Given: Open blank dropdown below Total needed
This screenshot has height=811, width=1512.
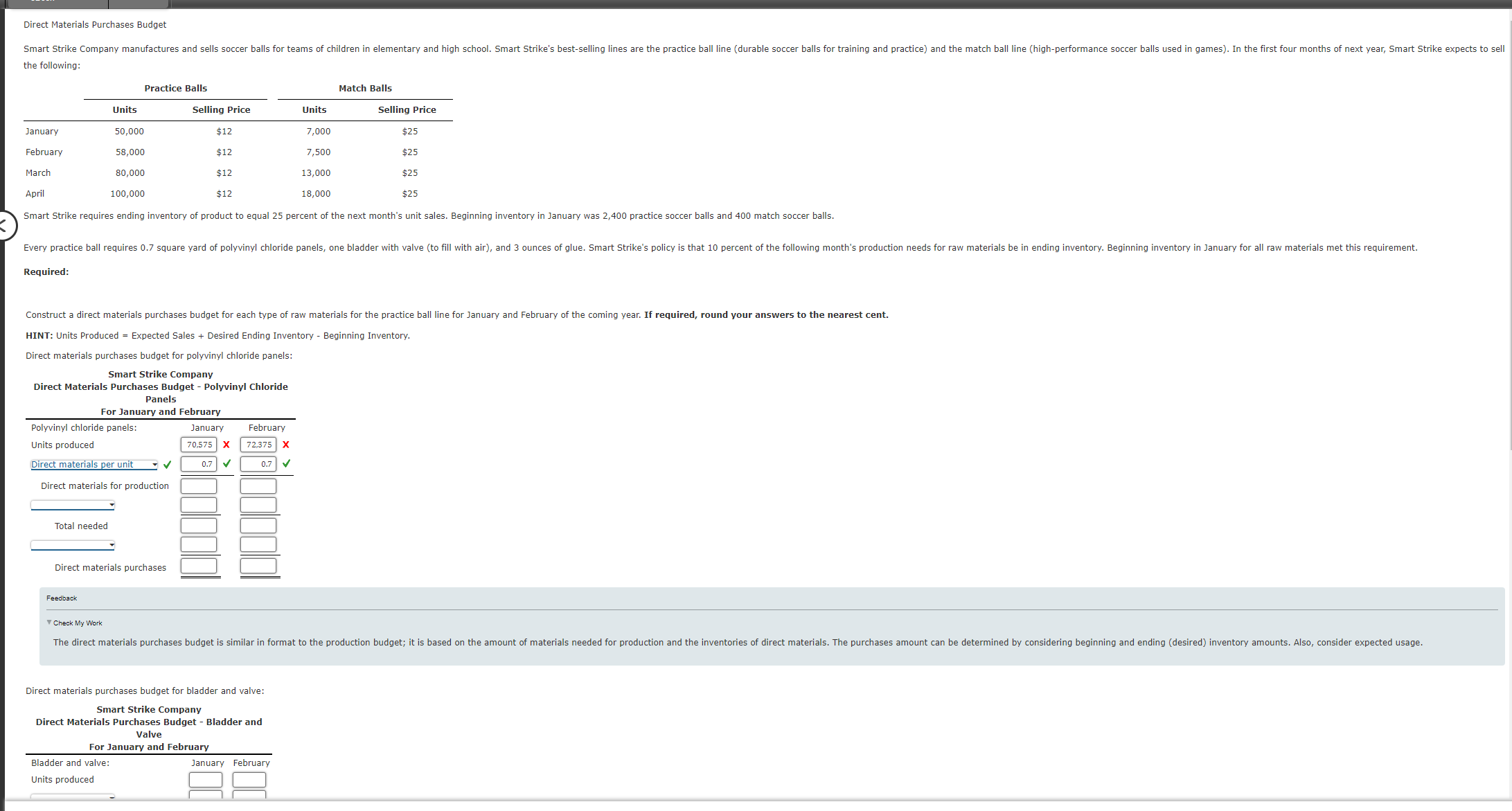Looking at the screenshot, I should 73,545.
